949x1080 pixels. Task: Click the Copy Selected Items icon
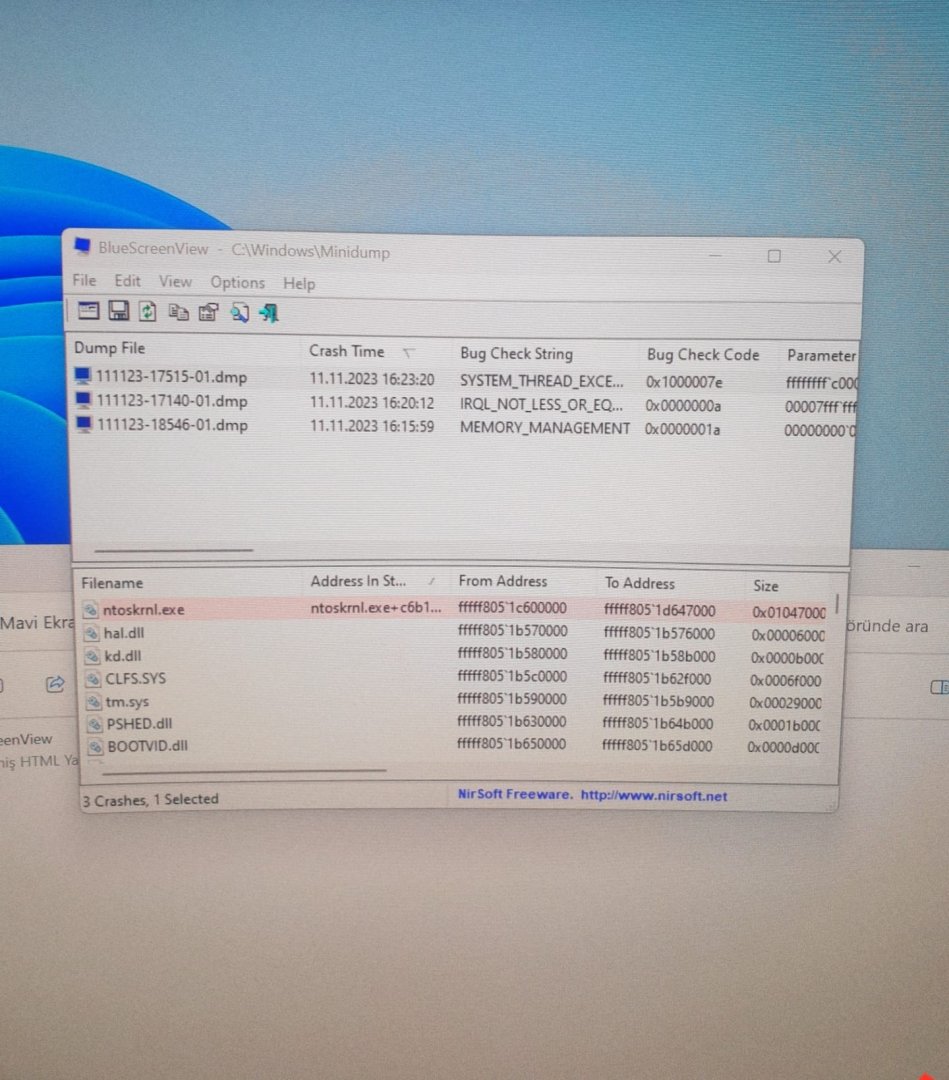178,313
